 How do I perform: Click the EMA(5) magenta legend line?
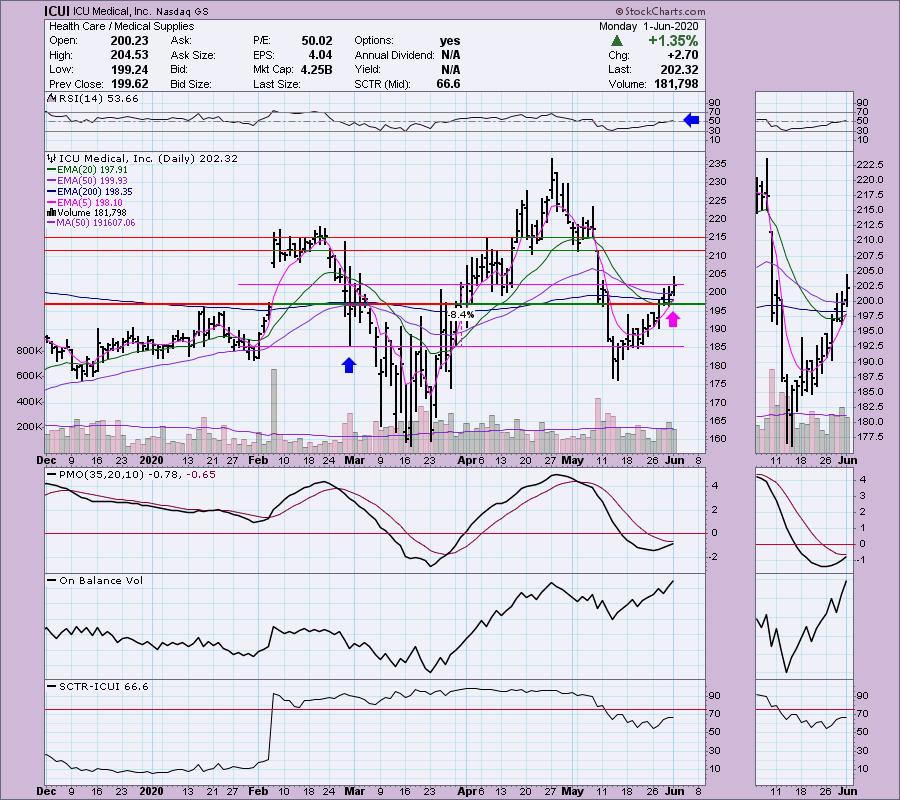tap(52, 203)
